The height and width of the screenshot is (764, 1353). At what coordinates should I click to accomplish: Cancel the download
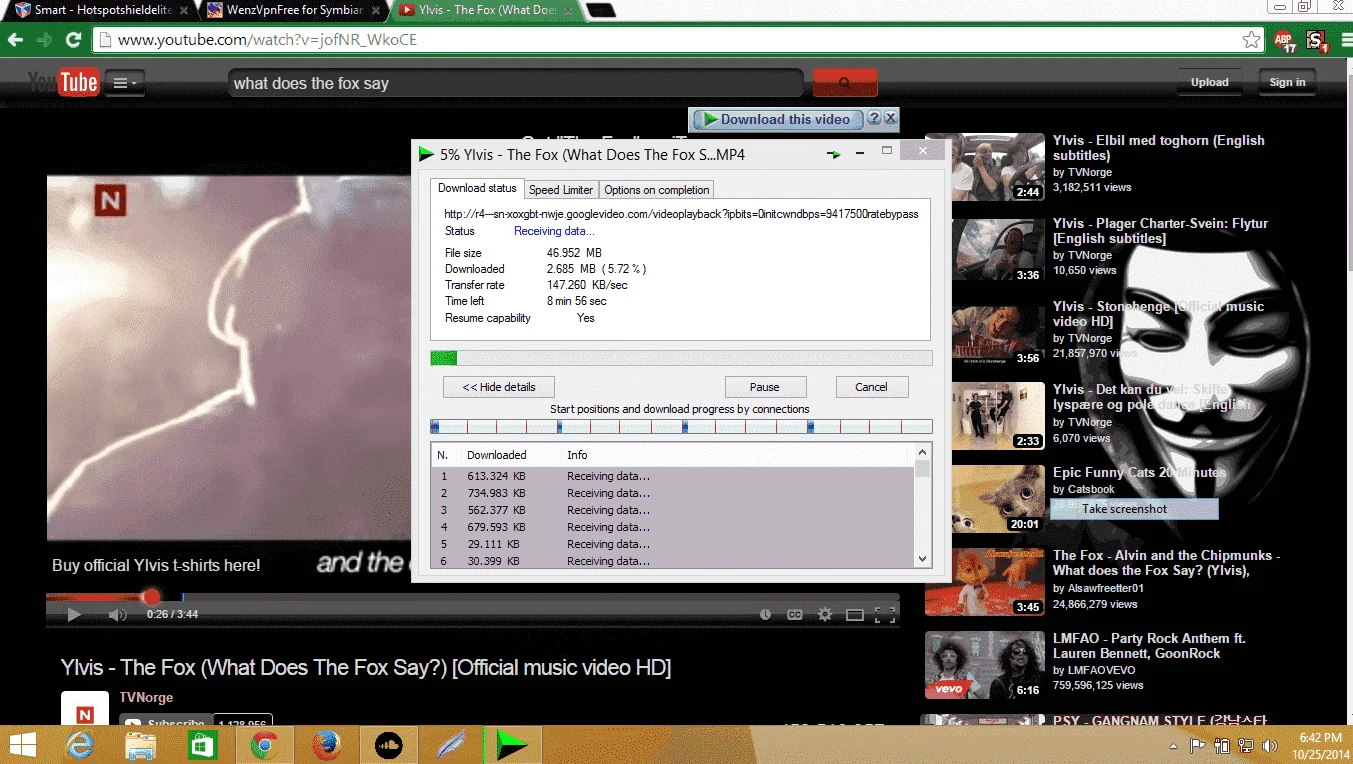pyautogui.click(x=871, y=387)
